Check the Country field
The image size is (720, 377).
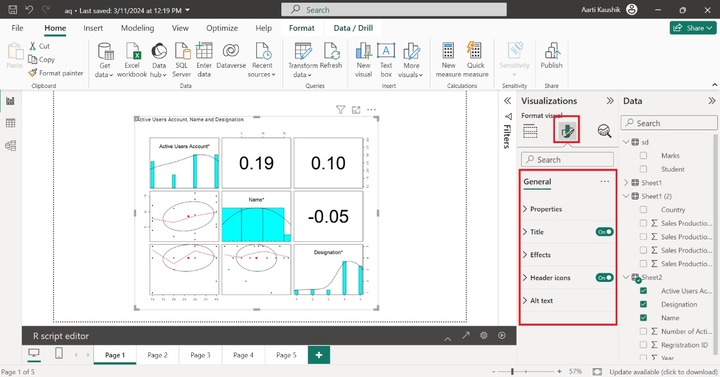click(643, 209)
